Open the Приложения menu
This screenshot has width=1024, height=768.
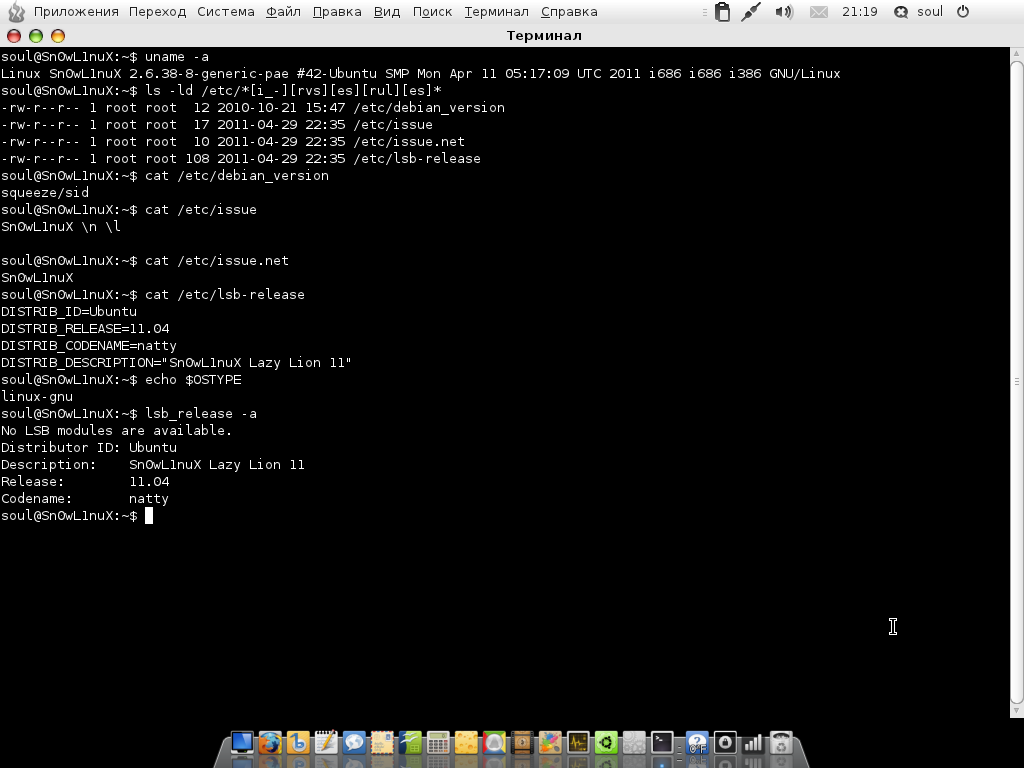[x=76, y=12]
